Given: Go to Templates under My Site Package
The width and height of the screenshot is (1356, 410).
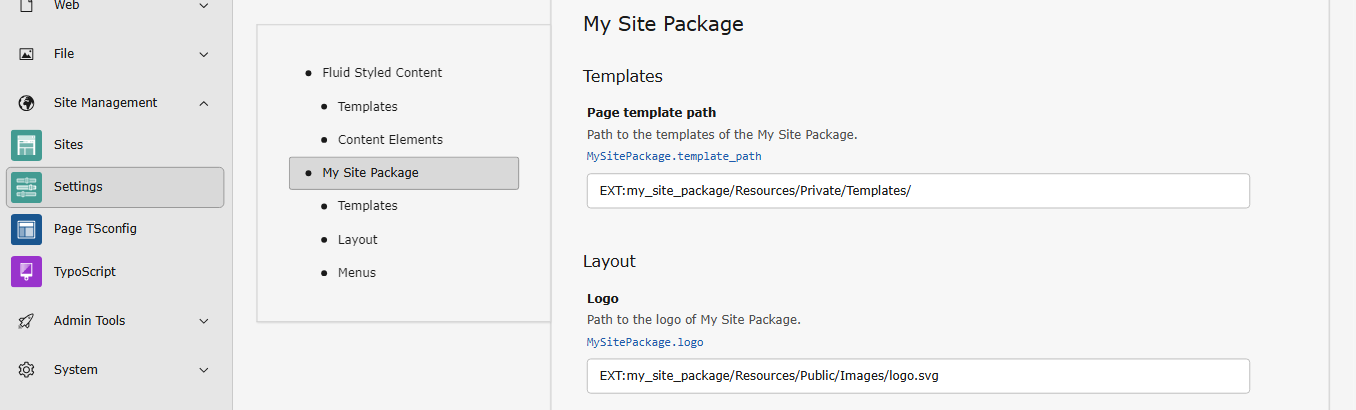Looking at the screenshot, I should pos(367,206).
